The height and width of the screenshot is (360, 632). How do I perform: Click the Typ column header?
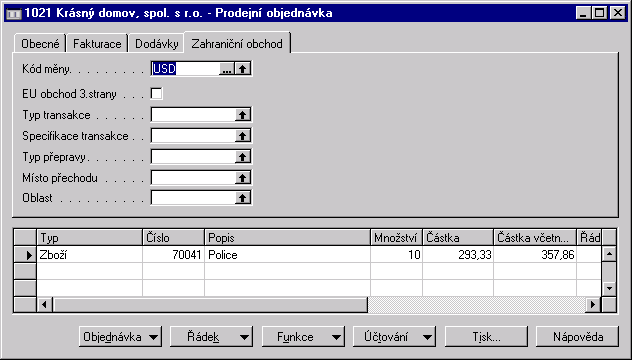[89, 238]
